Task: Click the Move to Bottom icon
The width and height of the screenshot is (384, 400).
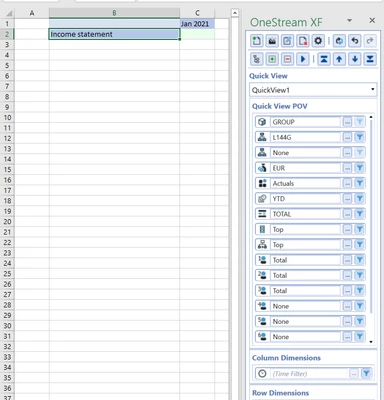Action: pyautogui.click(x=370, y=59)
